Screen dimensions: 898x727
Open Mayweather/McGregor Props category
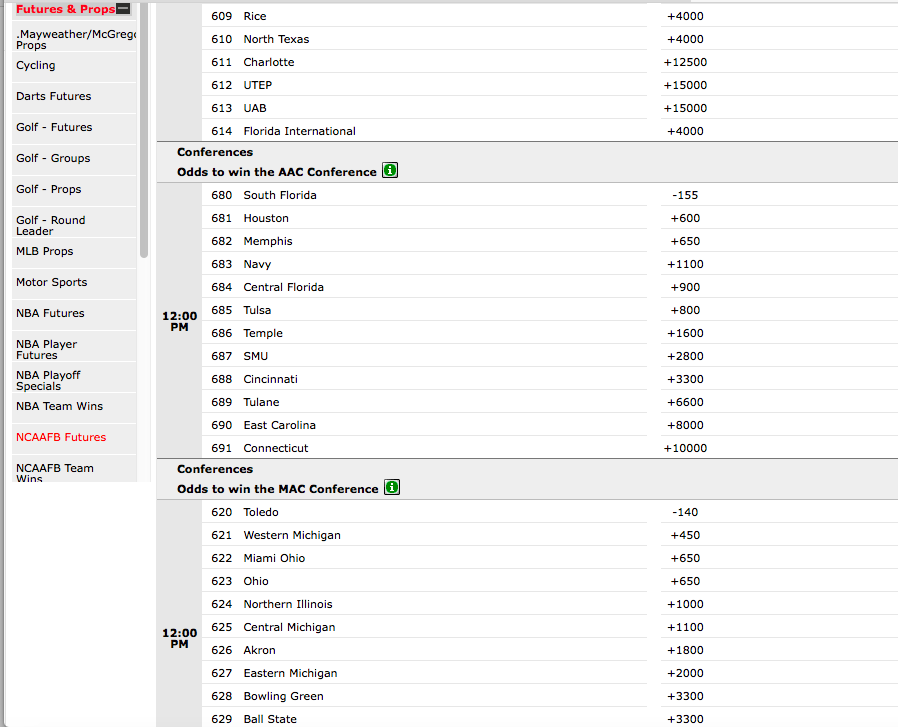pyautogui.click(x=74, y=39)
